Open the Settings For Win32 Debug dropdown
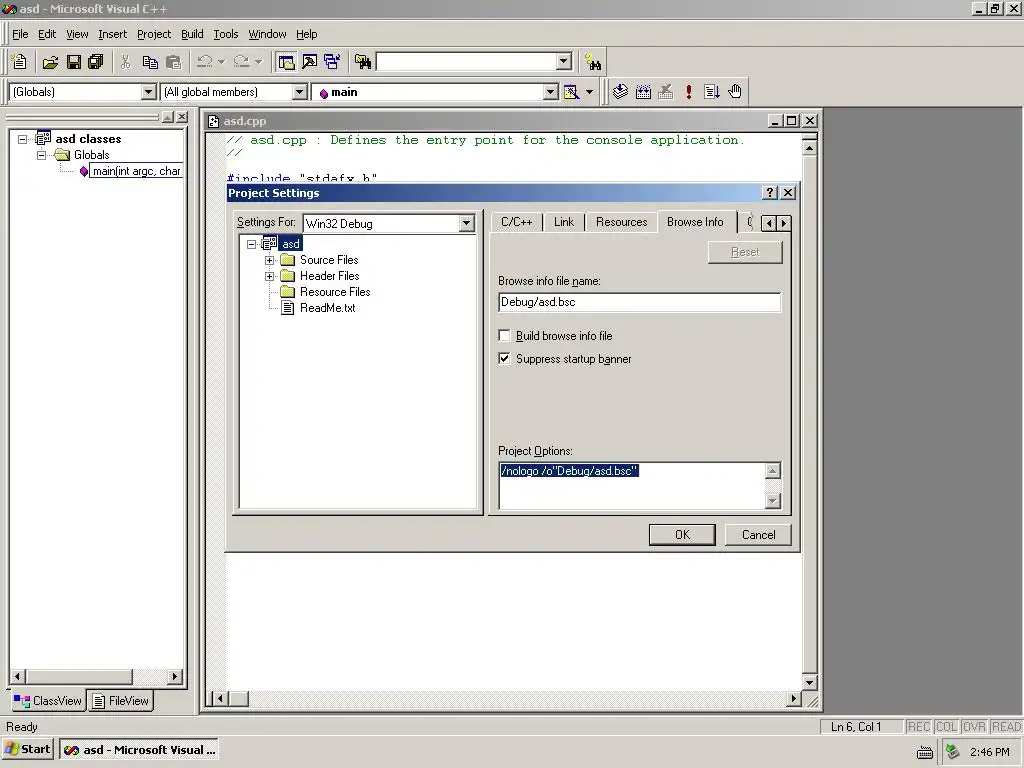This screenshot has height=768, width=1024. coord(466,223)
